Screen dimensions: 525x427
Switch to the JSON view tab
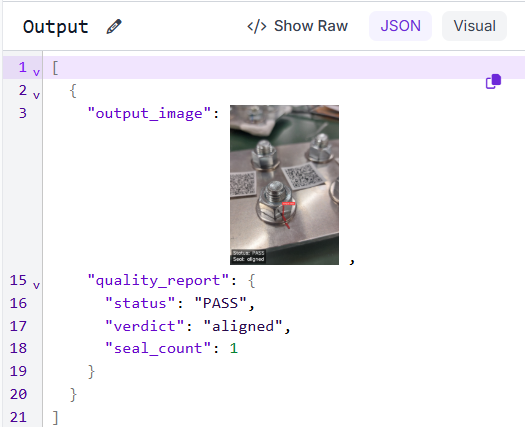click(400, 26)
